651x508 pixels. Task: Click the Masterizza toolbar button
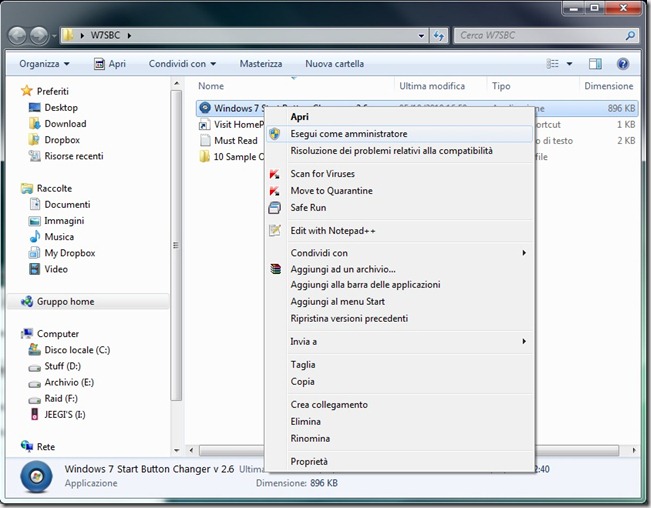tap(261, 64)
